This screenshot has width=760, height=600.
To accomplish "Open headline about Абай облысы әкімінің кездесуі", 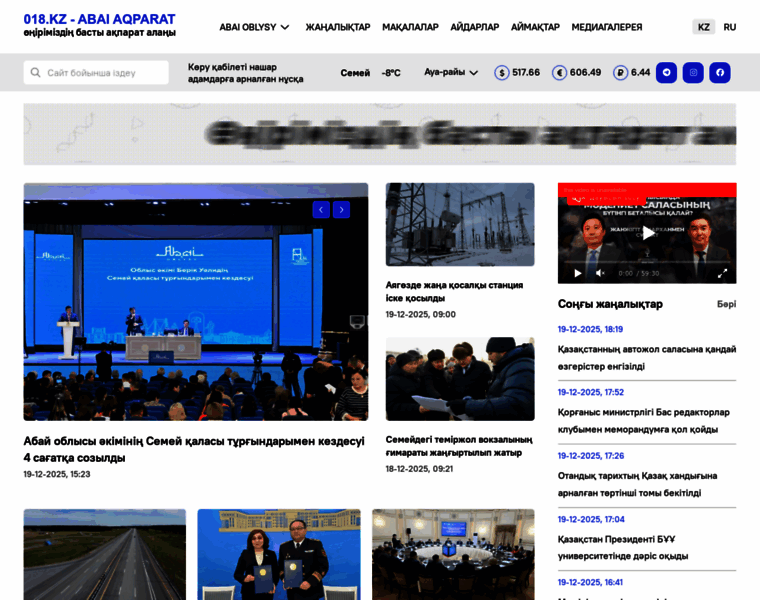I will (194, 449).
